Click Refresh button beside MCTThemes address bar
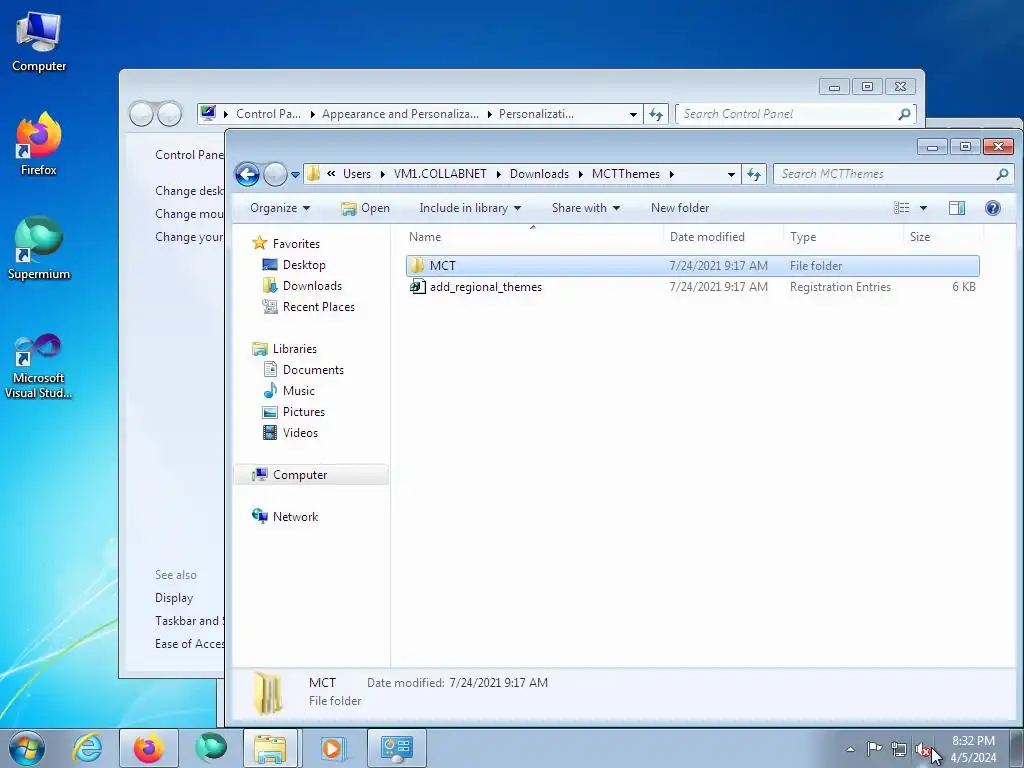Screen dimensions: 1024x768 pyautogui.click(x=754, y=174)
